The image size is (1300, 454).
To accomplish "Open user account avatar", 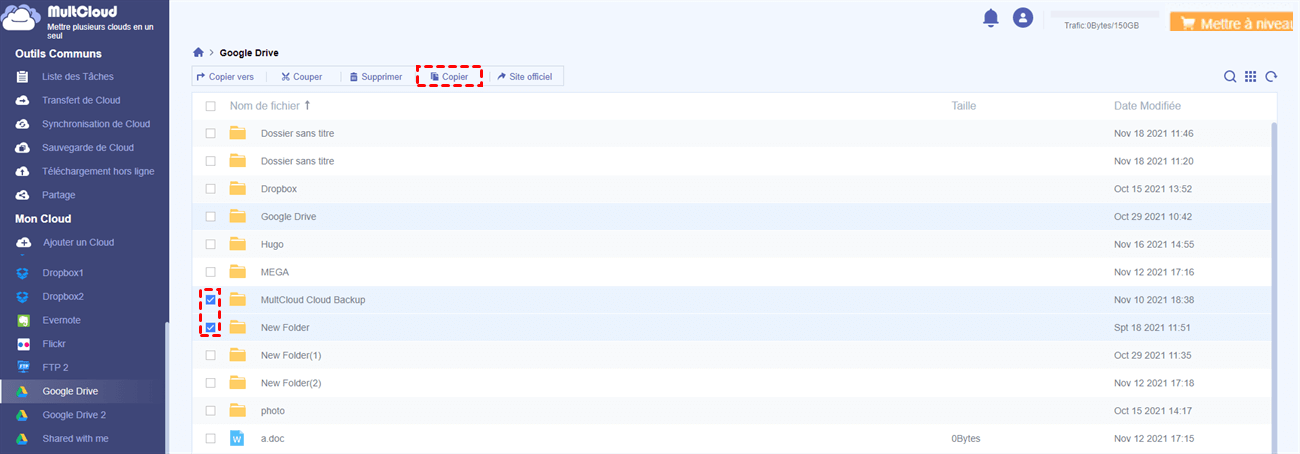I will click(x=1022, y=17).
